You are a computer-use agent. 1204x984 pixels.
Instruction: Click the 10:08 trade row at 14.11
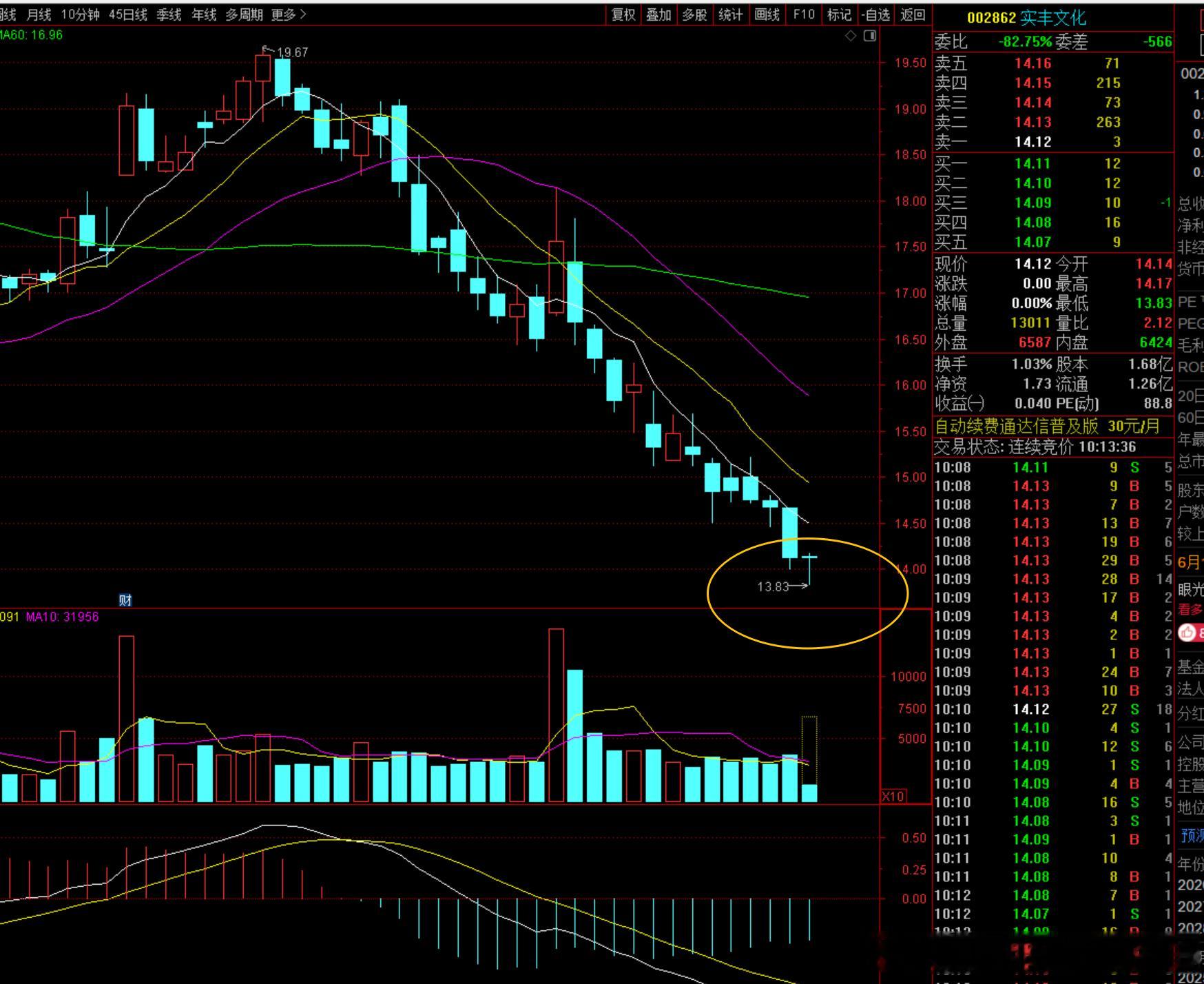click(1053, 467)
